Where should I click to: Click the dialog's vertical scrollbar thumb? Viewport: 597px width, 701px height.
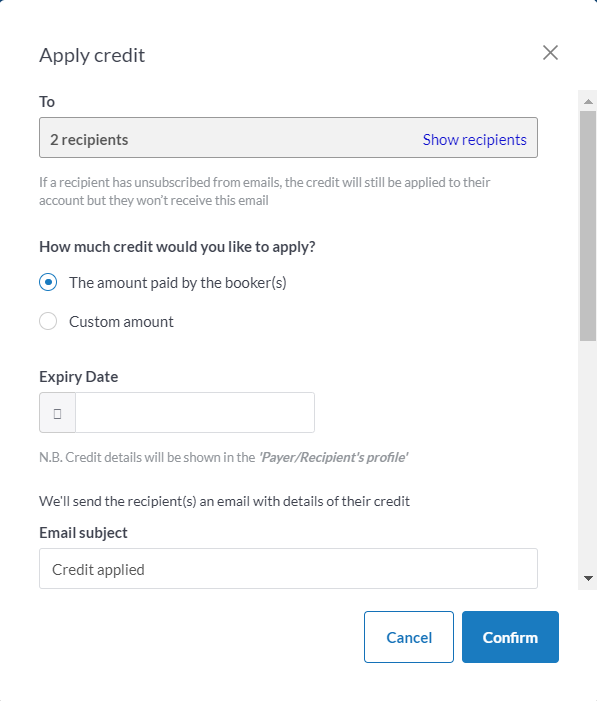pos(588,226)
